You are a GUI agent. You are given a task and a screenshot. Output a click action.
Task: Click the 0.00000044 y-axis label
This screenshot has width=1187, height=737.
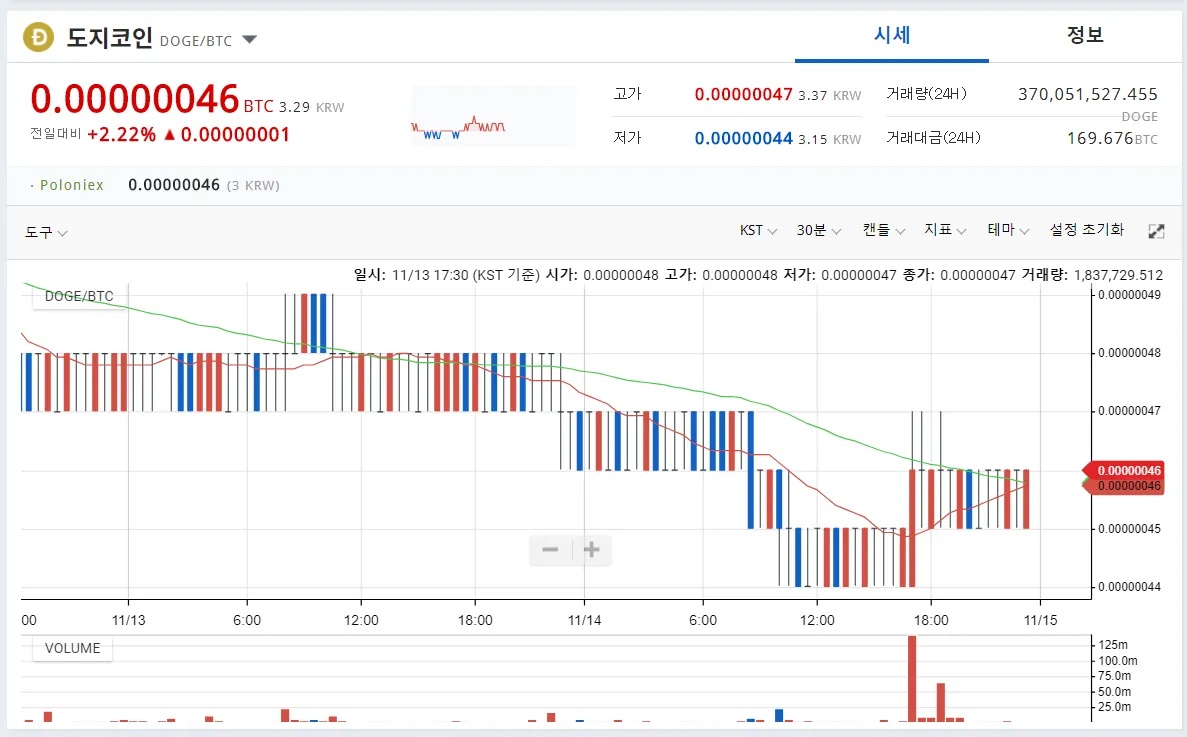[x=1129, y=587]
